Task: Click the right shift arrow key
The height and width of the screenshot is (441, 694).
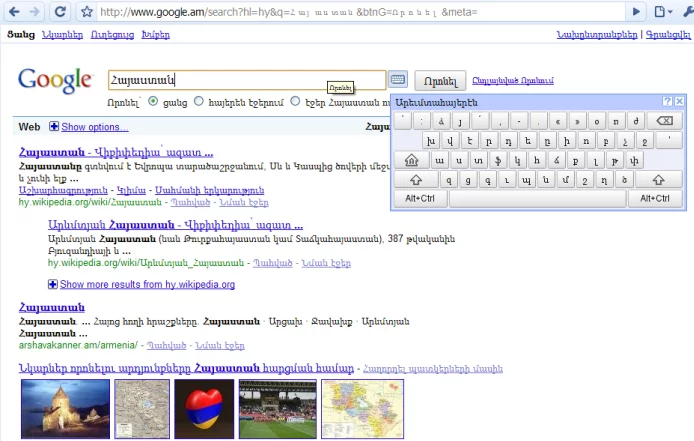Action: click(x=659, y=180)
